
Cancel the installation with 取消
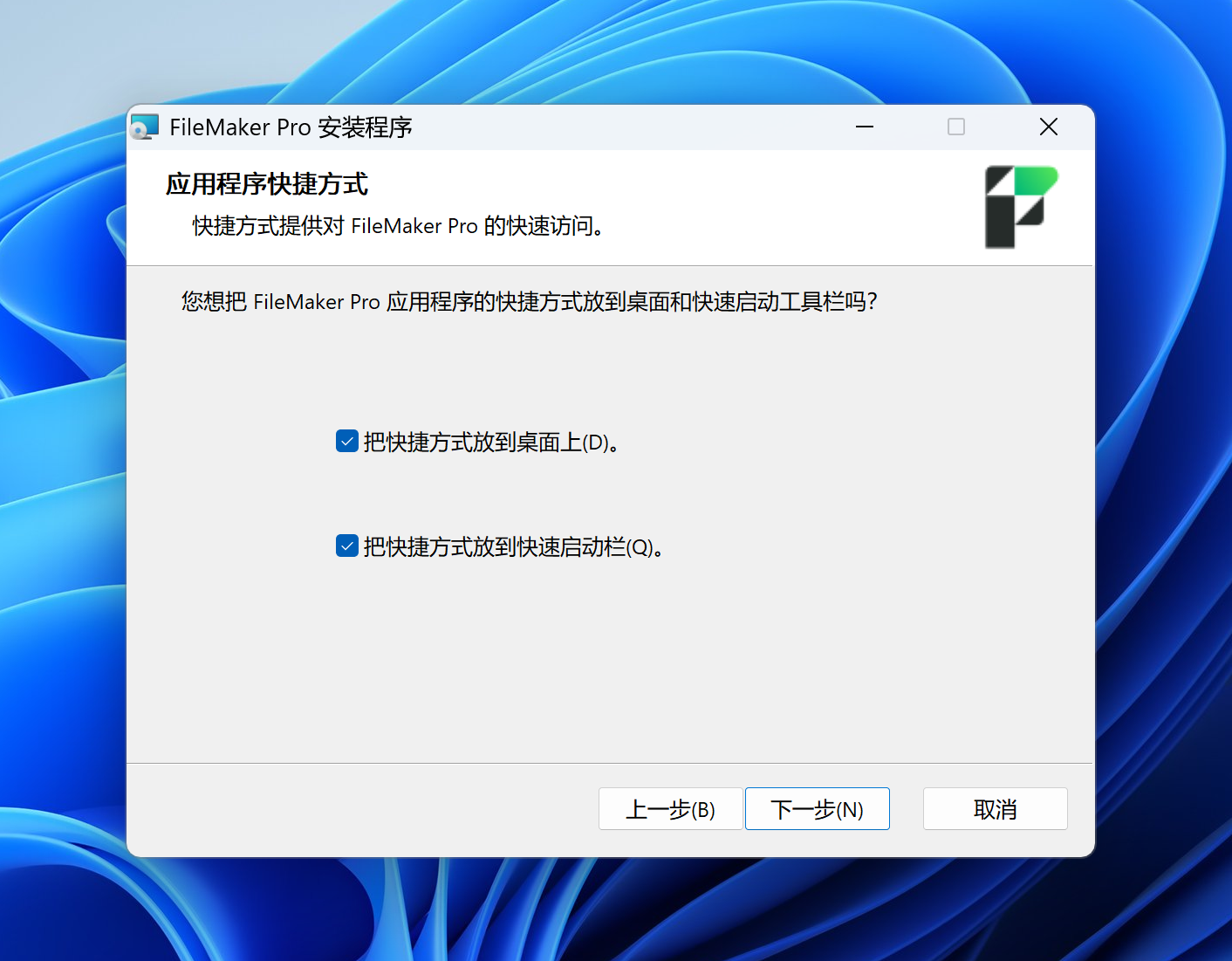[x=995, y=809]
